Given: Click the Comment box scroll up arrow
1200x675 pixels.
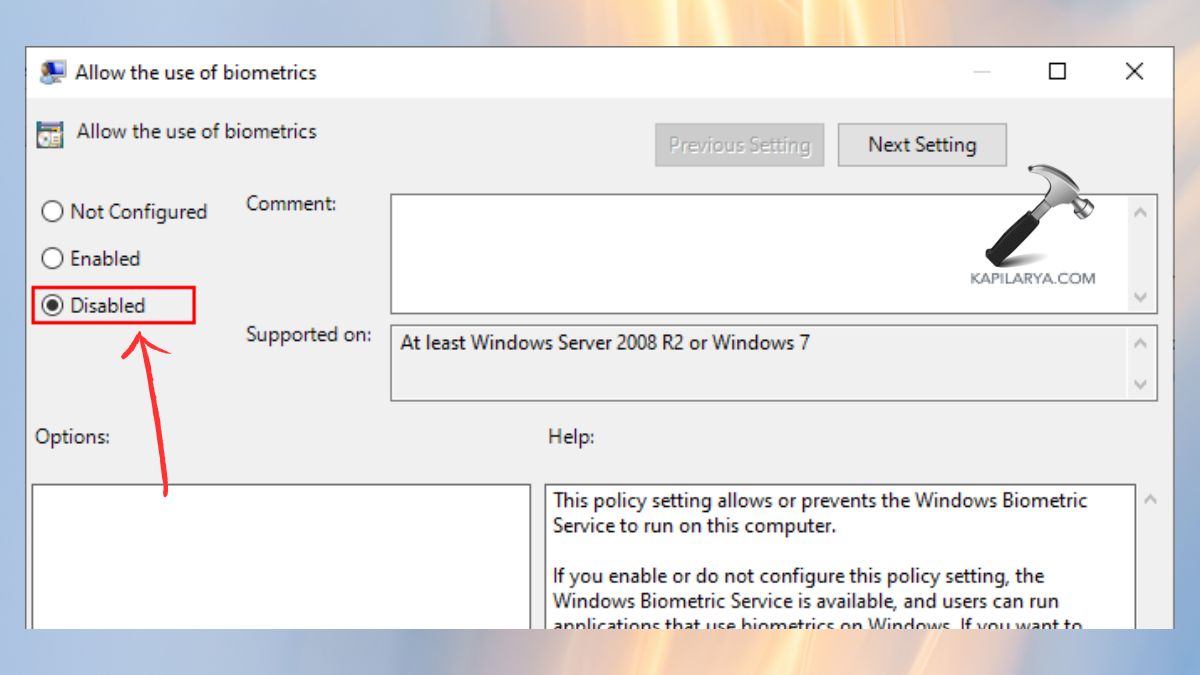Looking at the screenshot, I should pos(1140,212).
